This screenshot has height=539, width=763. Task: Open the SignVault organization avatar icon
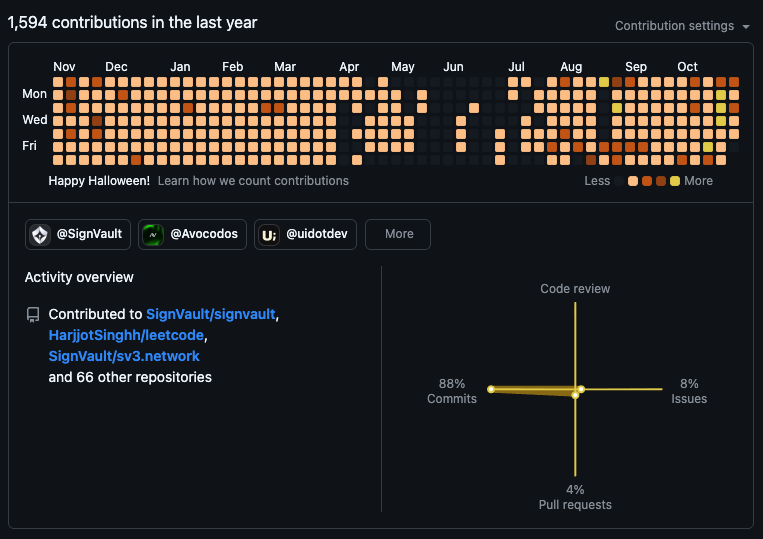pyautogui.click(x=40, y=235)
